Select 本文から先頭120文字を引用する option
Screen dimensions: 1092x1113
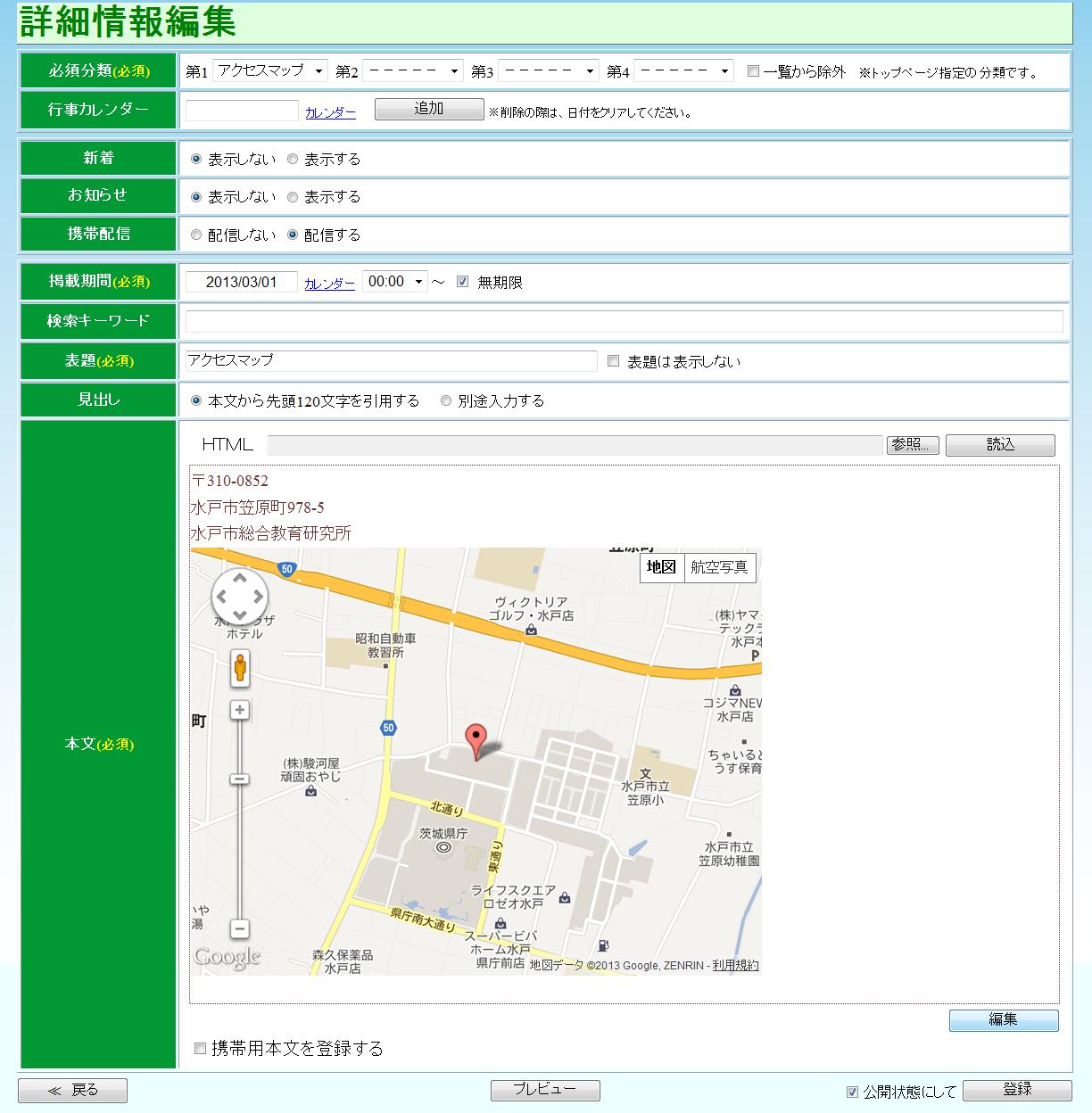click(196, 401)
